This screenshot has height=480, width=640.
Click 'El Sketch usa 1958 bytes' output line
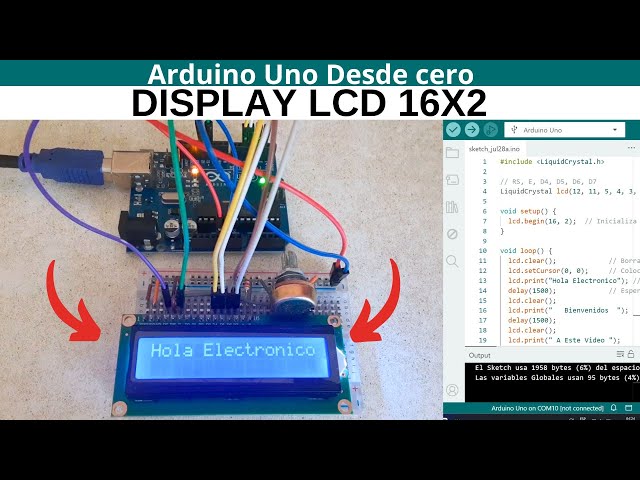coord(557,368)
